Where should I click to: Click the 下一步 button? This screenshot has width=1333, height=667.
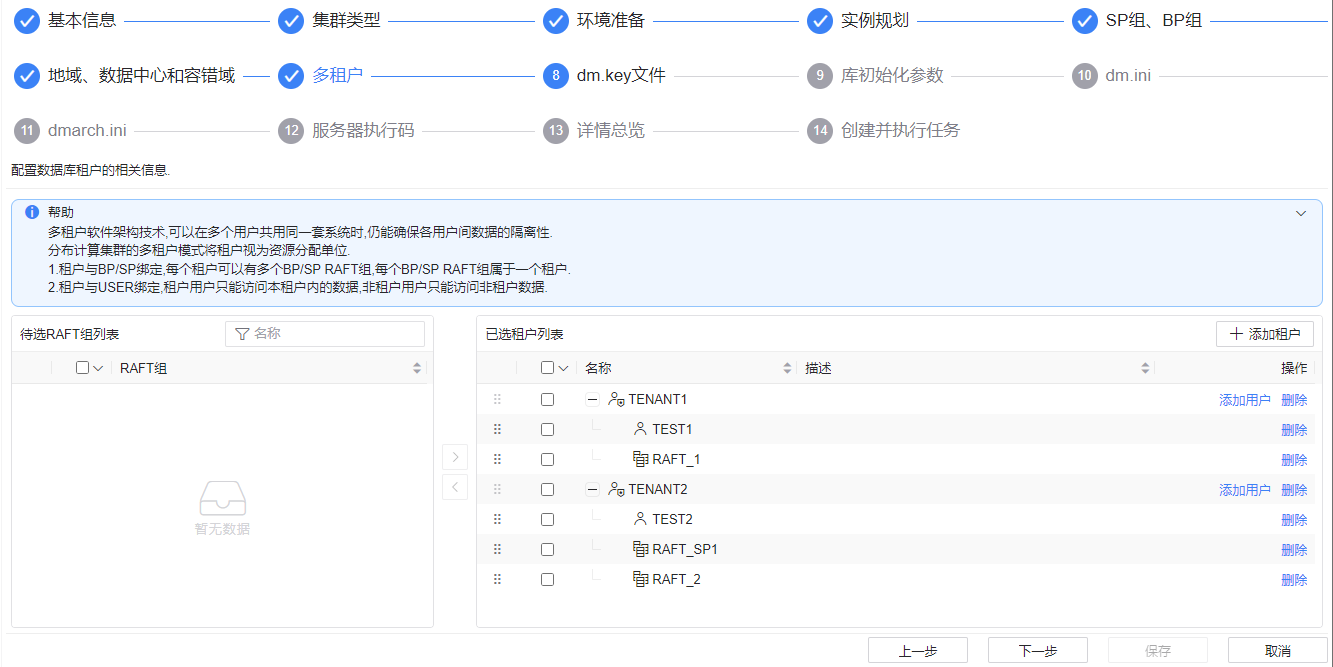click(x=1038, y=650)
